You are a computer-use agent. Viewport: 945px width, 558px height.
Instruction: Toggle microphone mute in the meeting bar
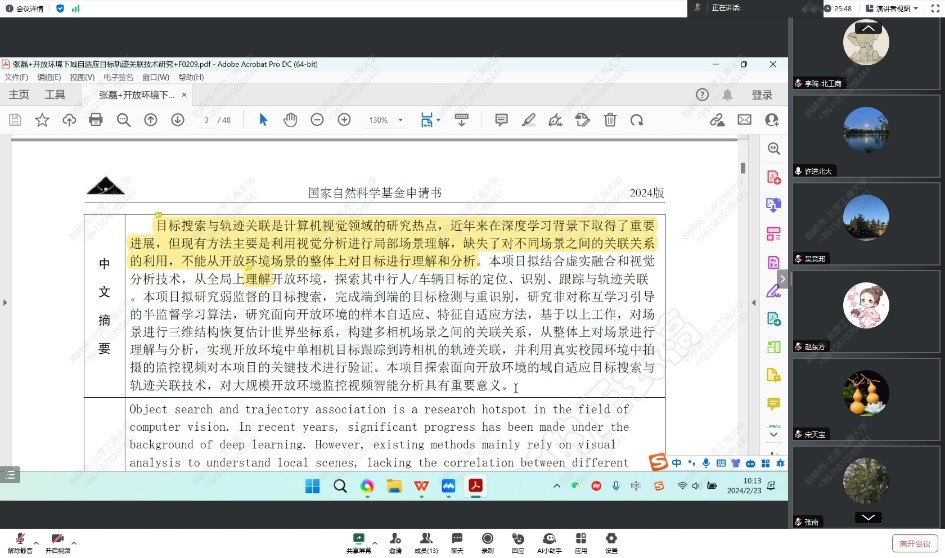pos(19,540)
